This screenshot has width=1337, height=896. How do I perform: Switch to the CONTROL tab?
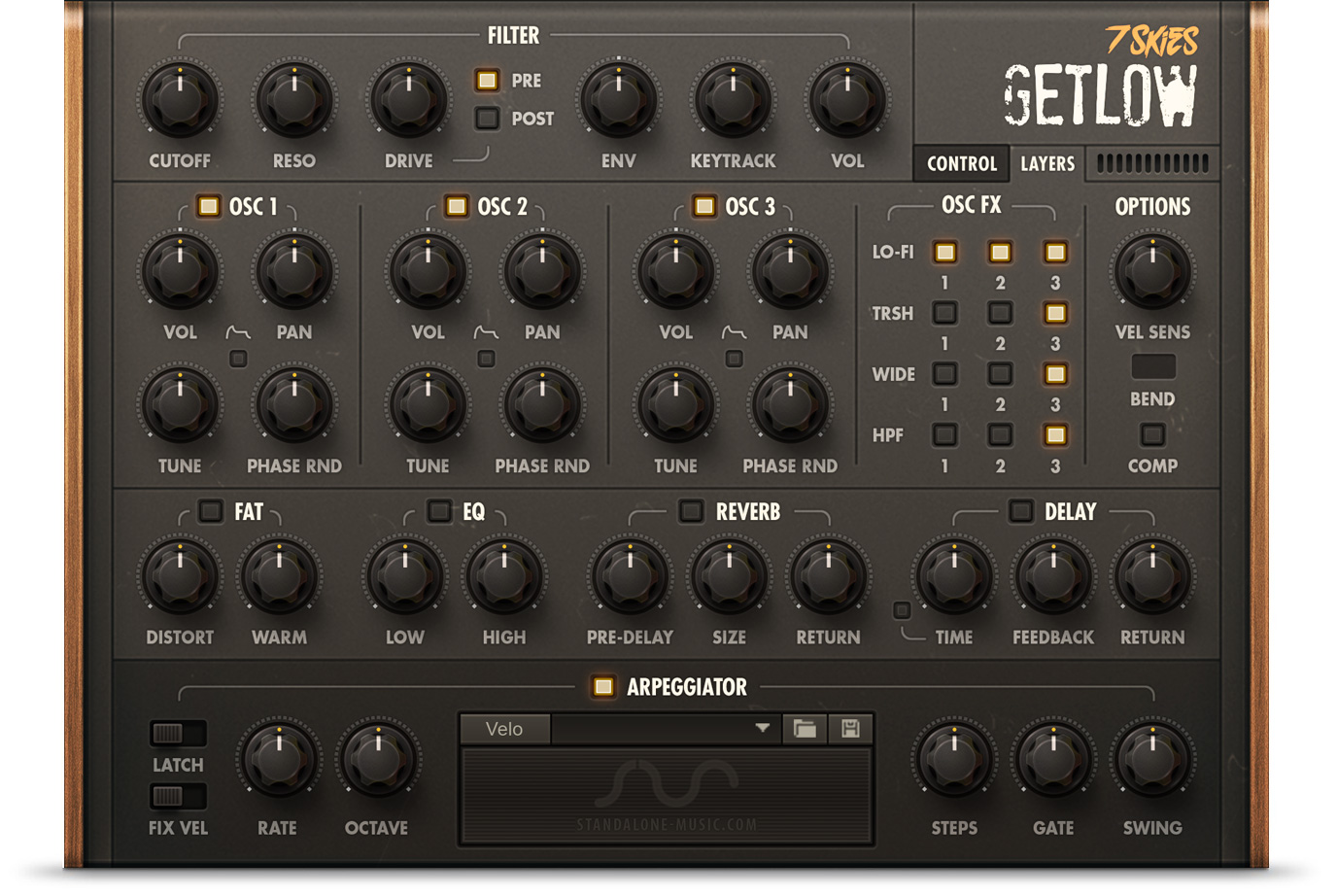(x=962, y=163)
